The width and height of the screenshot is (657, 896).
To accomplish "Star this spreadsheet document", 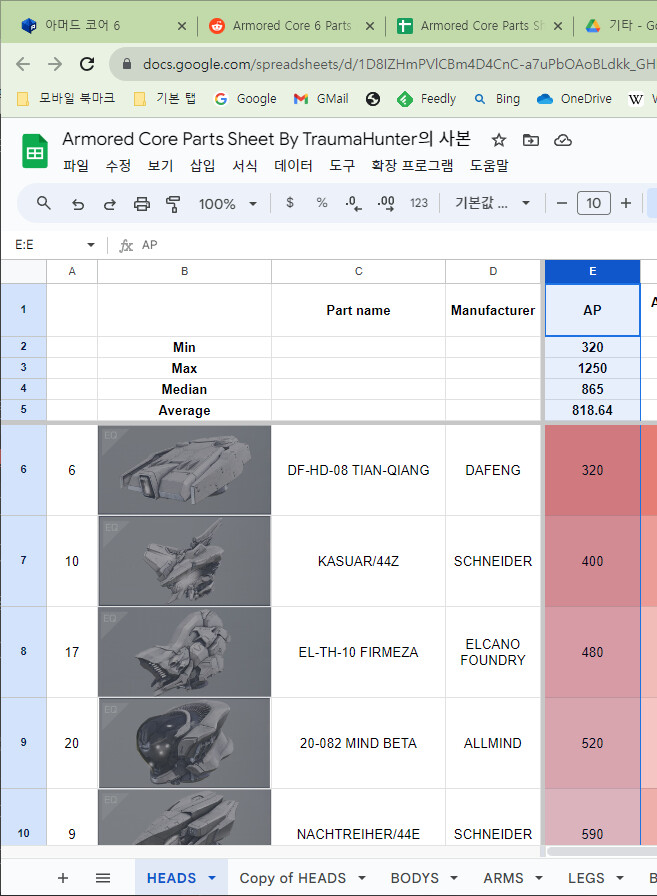I will click(499, 140).
